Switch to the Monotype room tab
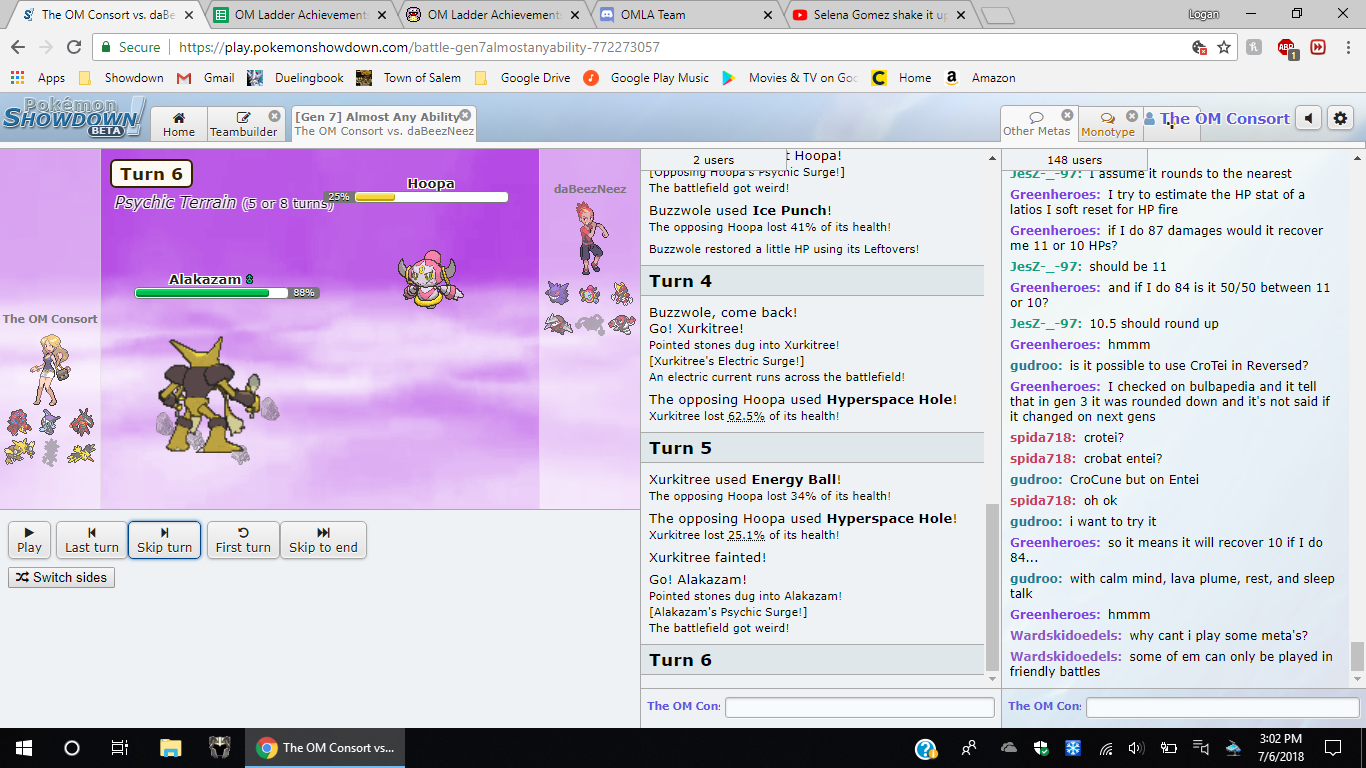This screenshot has width=1366, height=768. [x=1108, y=124]
